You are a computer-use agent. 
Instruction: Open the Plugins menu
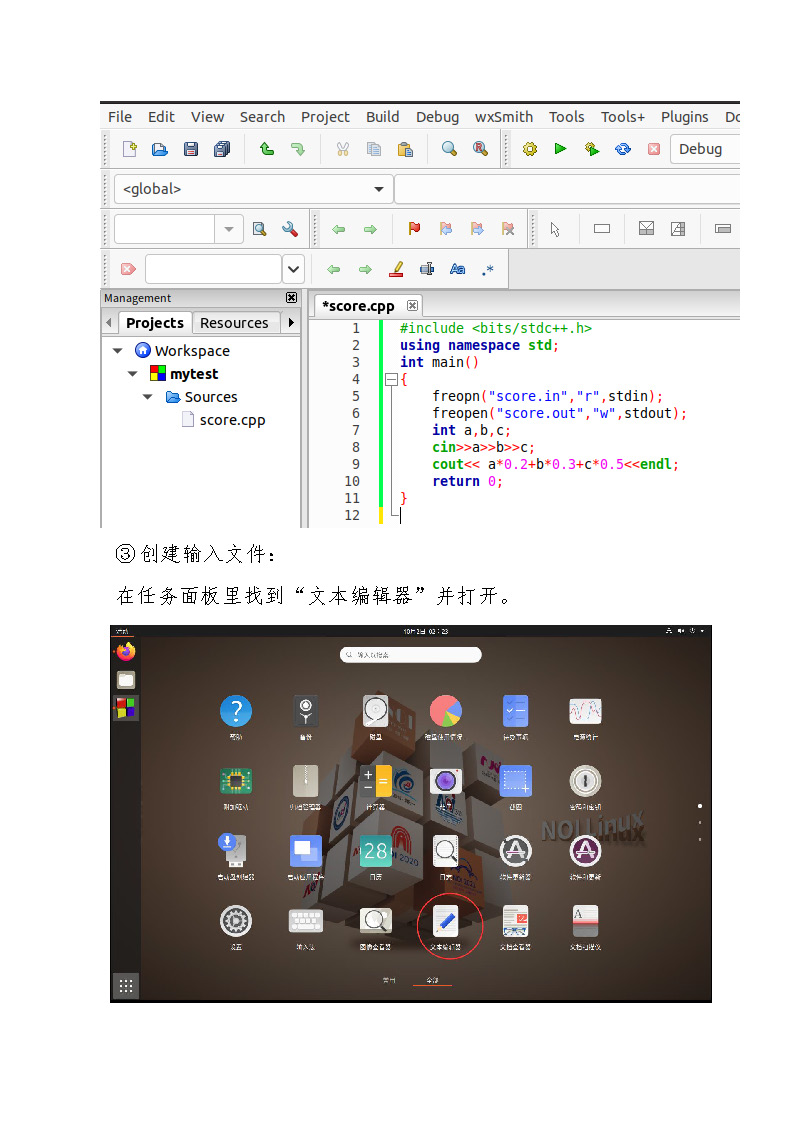pyautogui.click(x=684, y=117)
